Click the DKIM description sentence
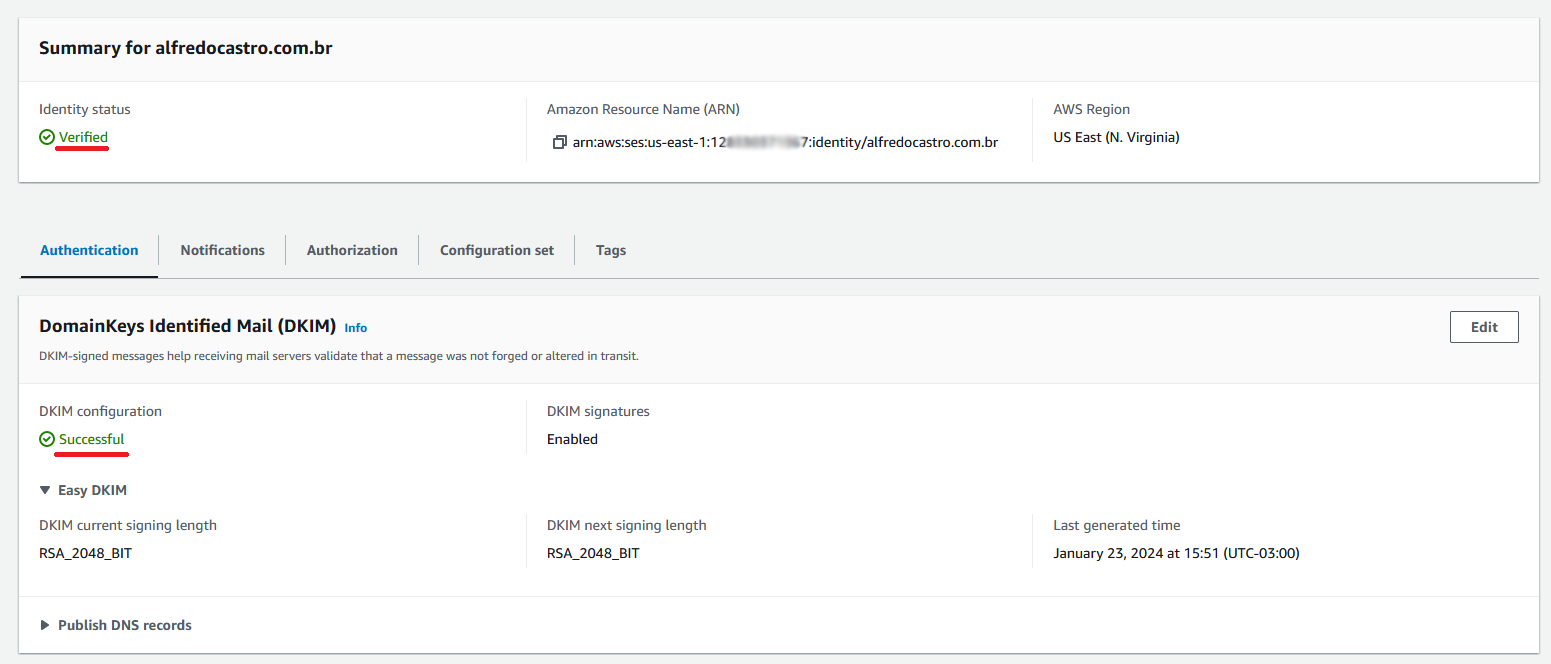Screen dimensions: 1551x664 (x=339, y=356)
